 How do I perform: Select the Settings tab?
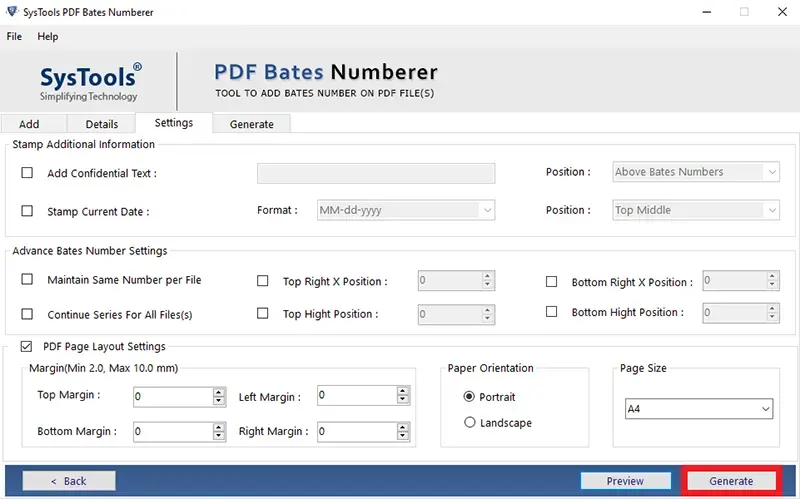(x=173, y=123)
